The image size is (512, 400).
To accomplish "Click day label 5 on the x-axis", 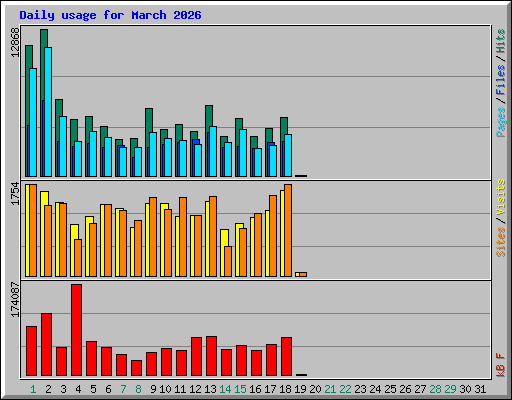I will tap(93, 389).
